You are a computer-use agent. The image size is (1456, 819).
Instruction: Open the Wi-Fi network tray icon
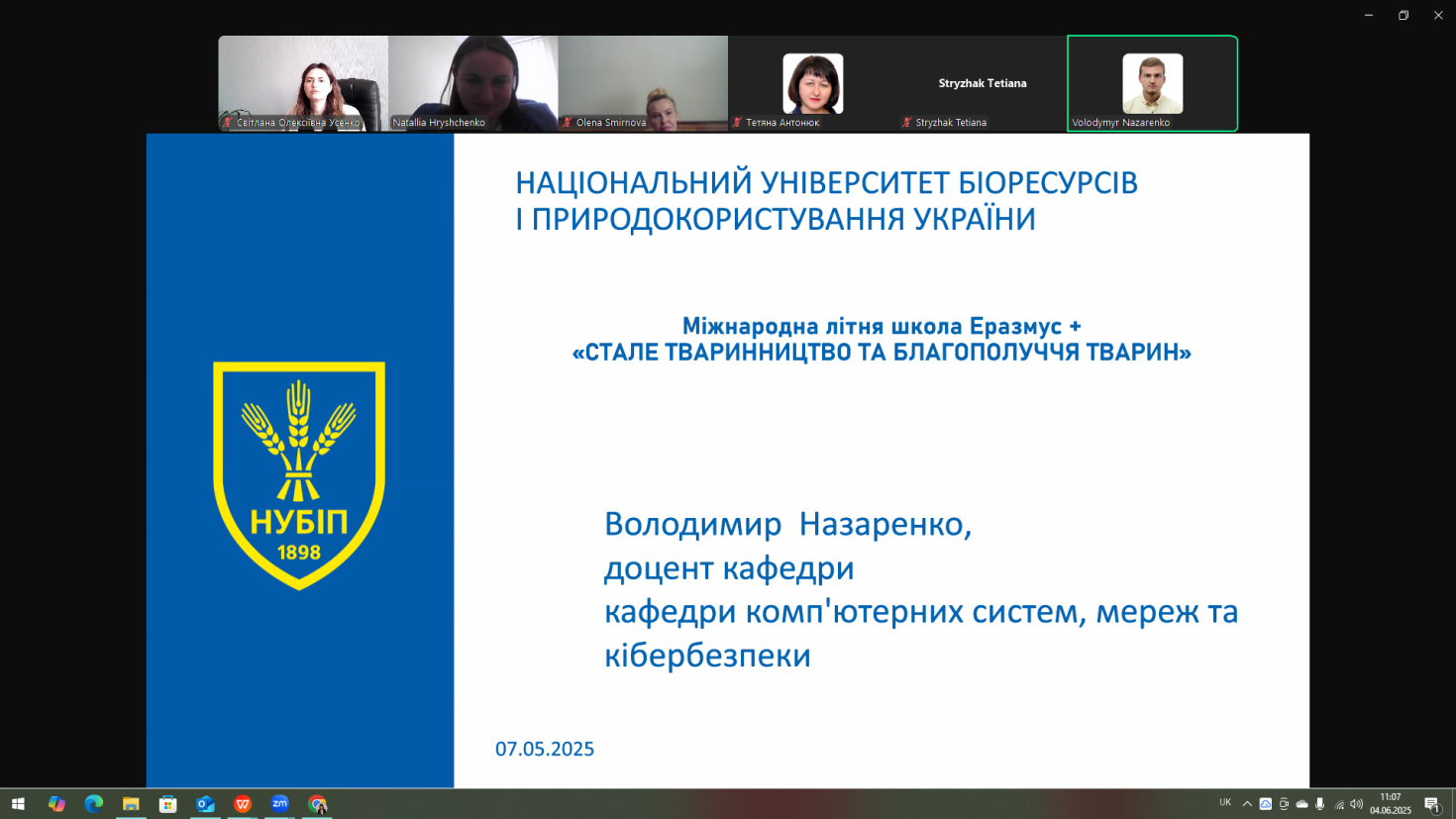point(1339,804)
